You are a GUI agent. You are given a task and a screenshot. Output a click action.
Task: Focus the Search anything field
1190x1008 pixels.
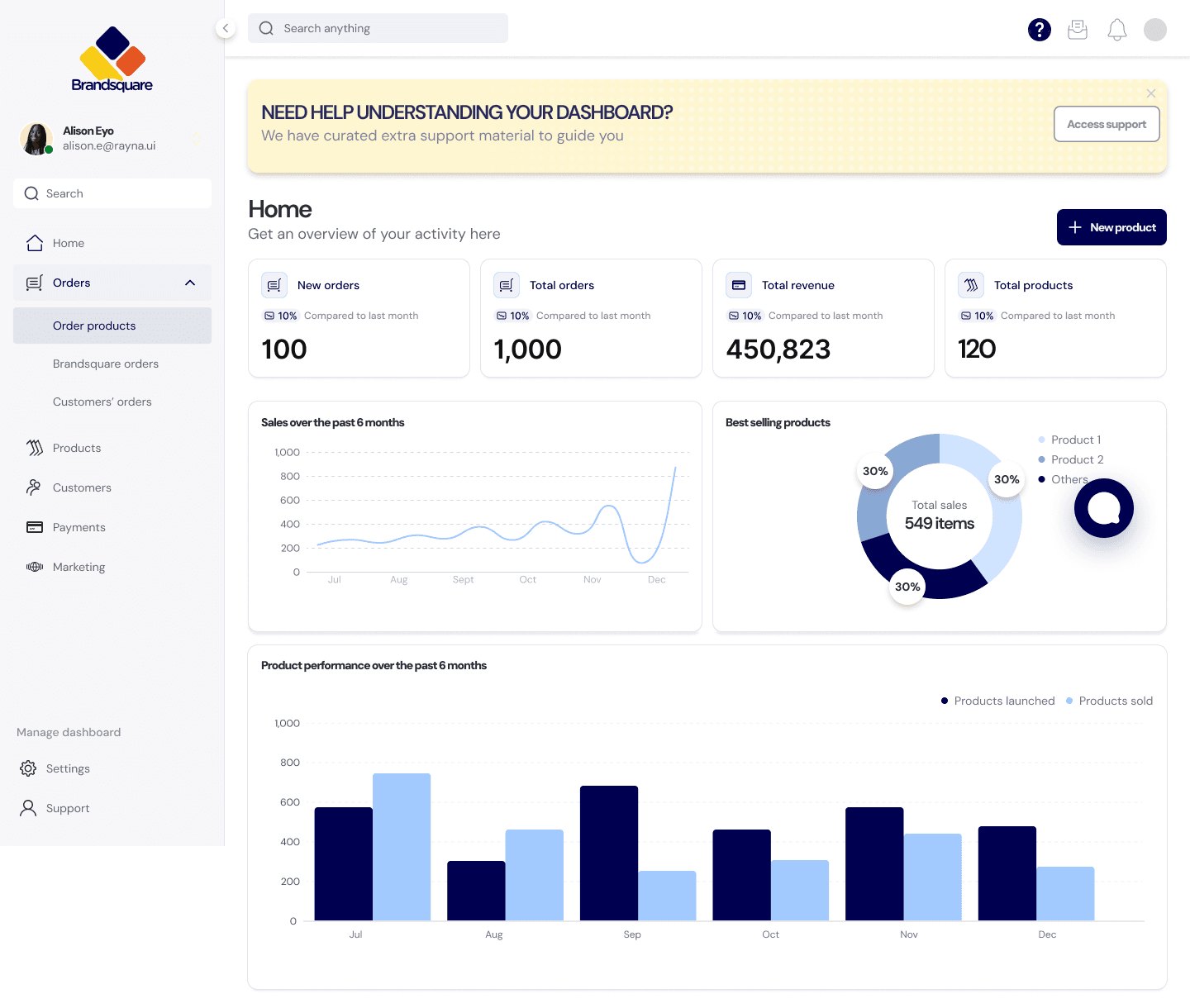coord(378,28)
